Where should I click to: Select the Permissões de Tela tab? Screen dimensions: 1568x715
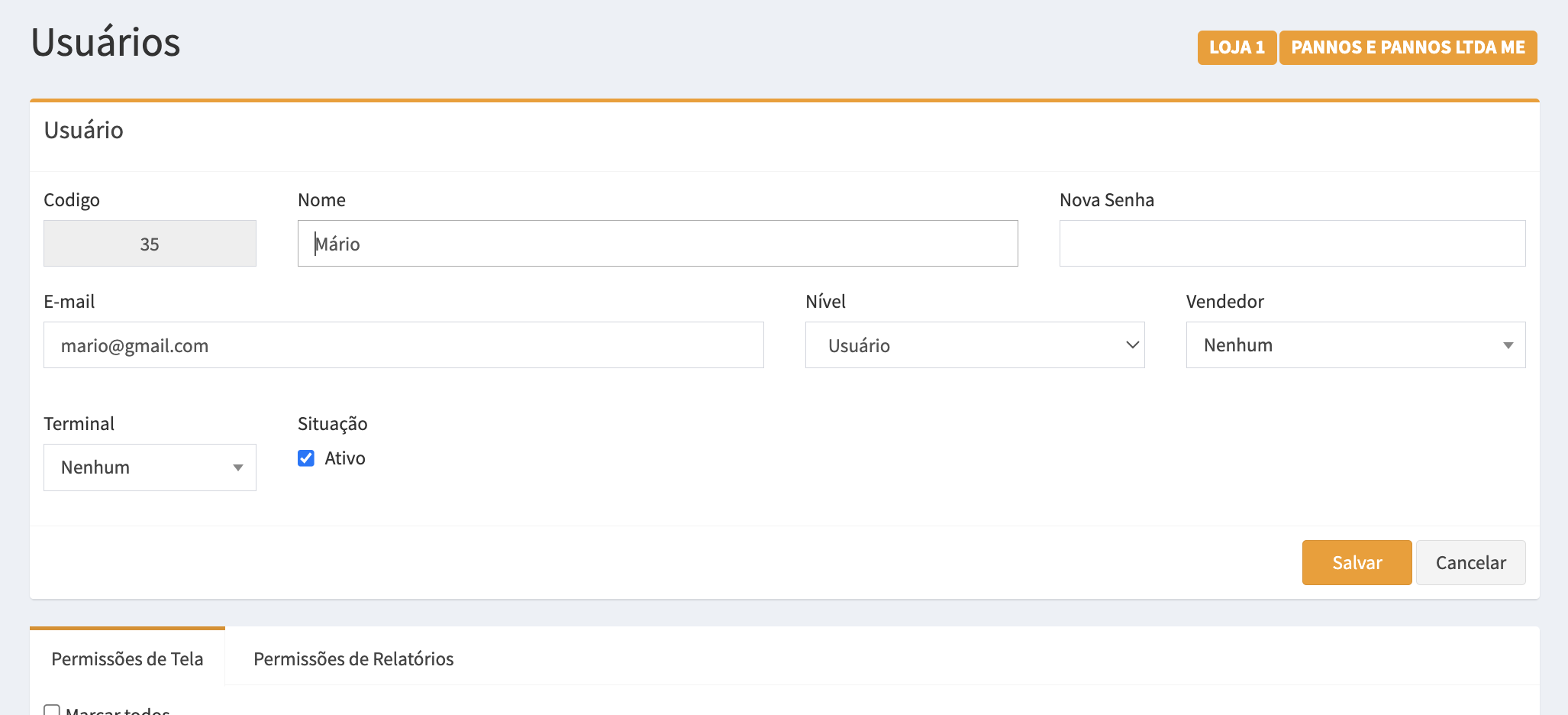[127, 658]
